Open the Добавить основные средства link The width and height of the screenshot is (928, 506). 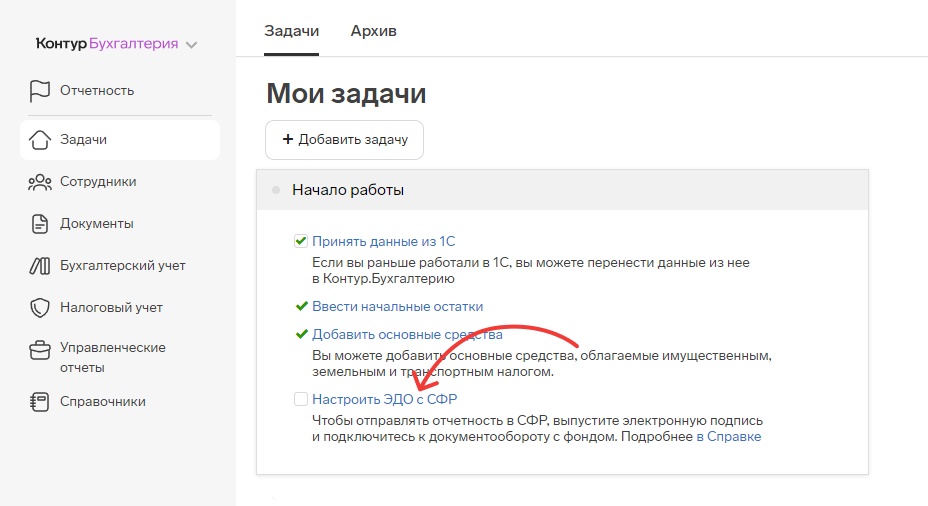pos(407,334)
